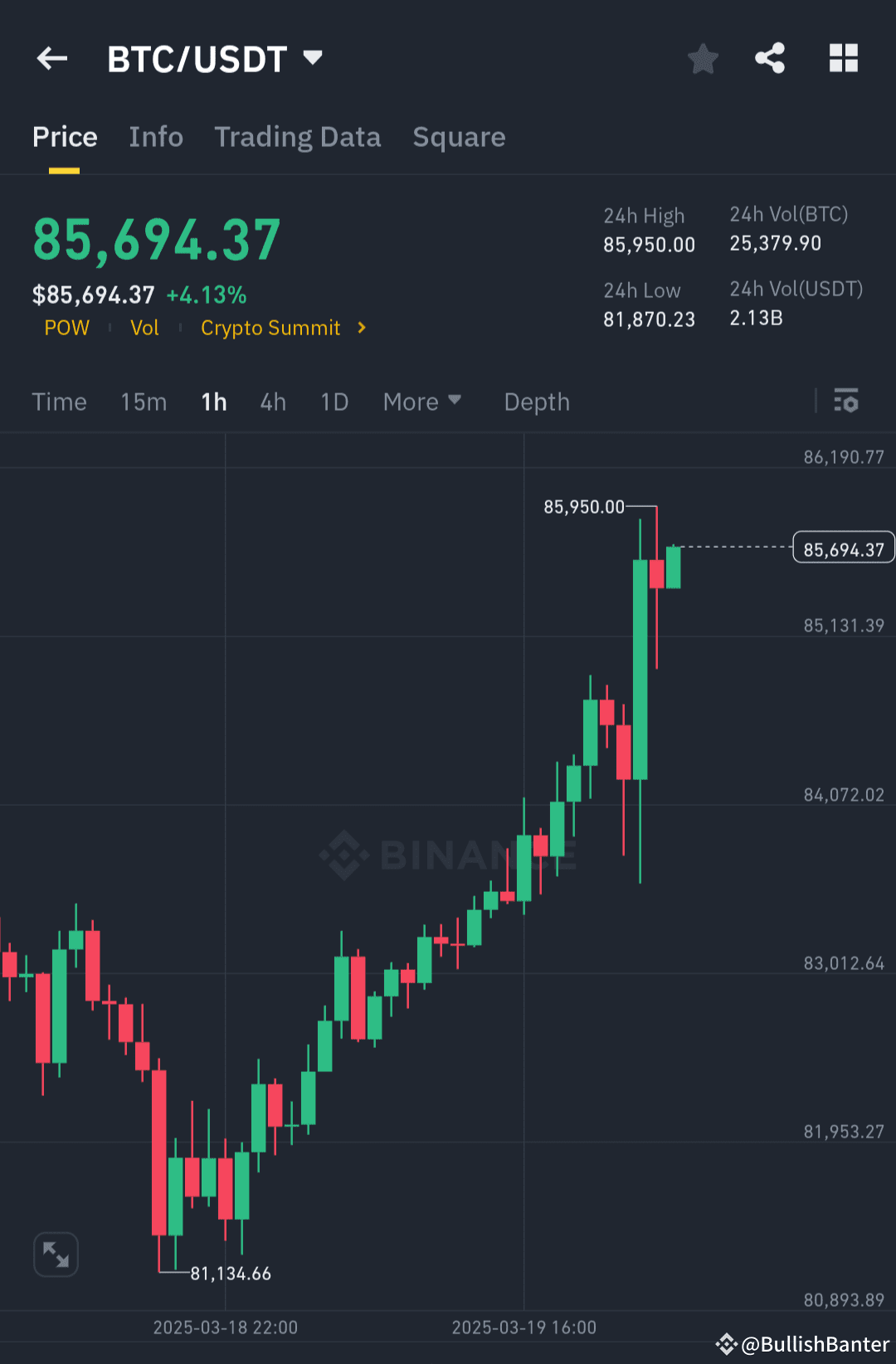Screen dimensions: 896x1364
Task: Open the apps grid icon top right
Action: [844, 58]
